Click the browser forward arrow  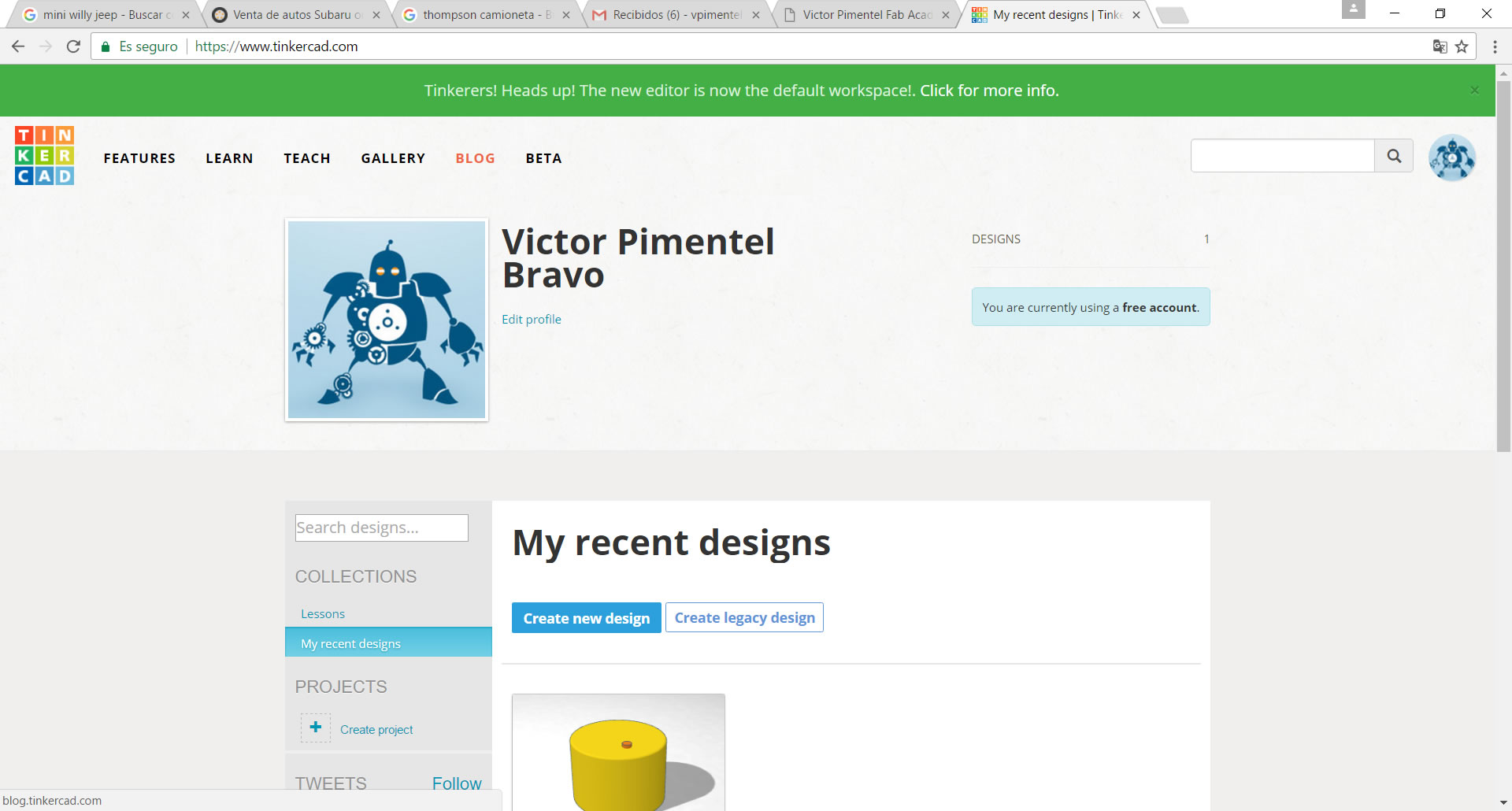point(46,46)
